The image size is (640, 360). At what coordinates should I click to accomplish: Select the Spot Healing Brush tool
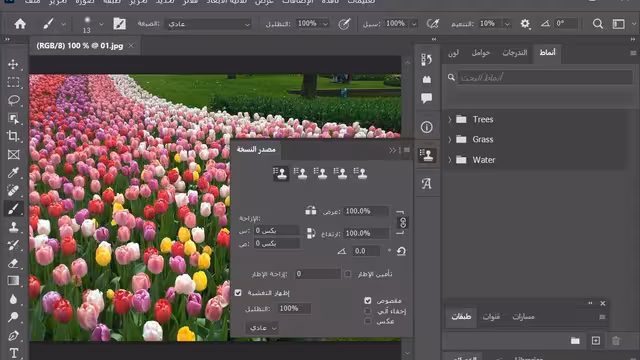[13, 191]
